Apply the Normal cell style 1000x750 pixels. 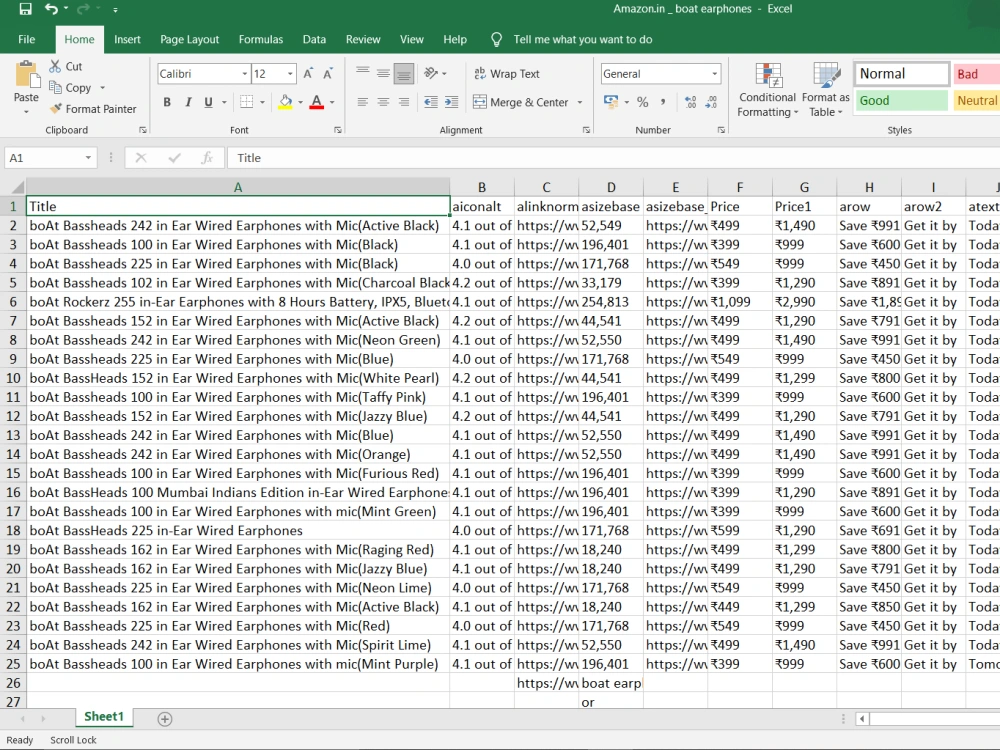coord(898,73)
